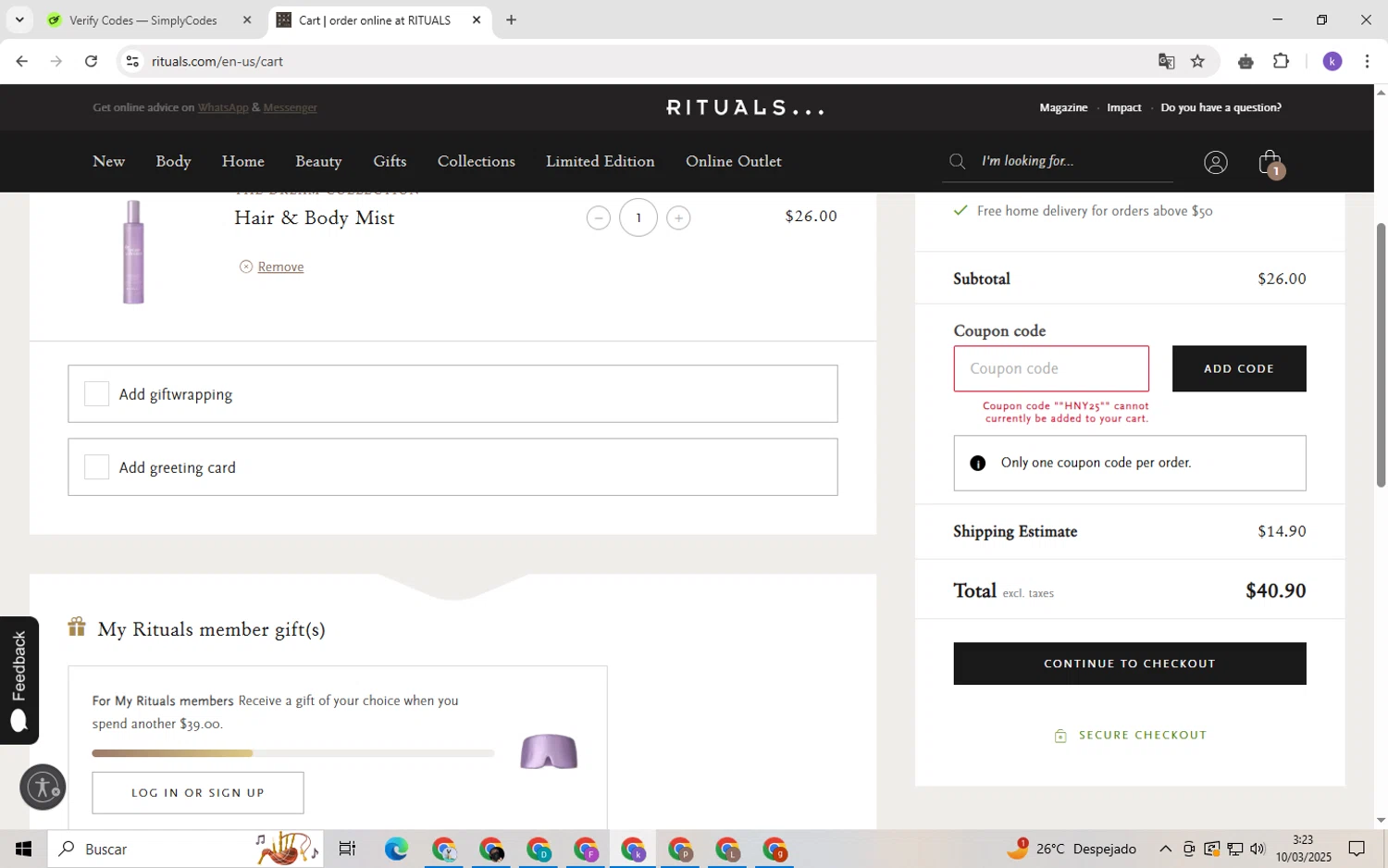The image size is (1388, 868).
Task: Open the Body menu
Action: tap(173, 161)
